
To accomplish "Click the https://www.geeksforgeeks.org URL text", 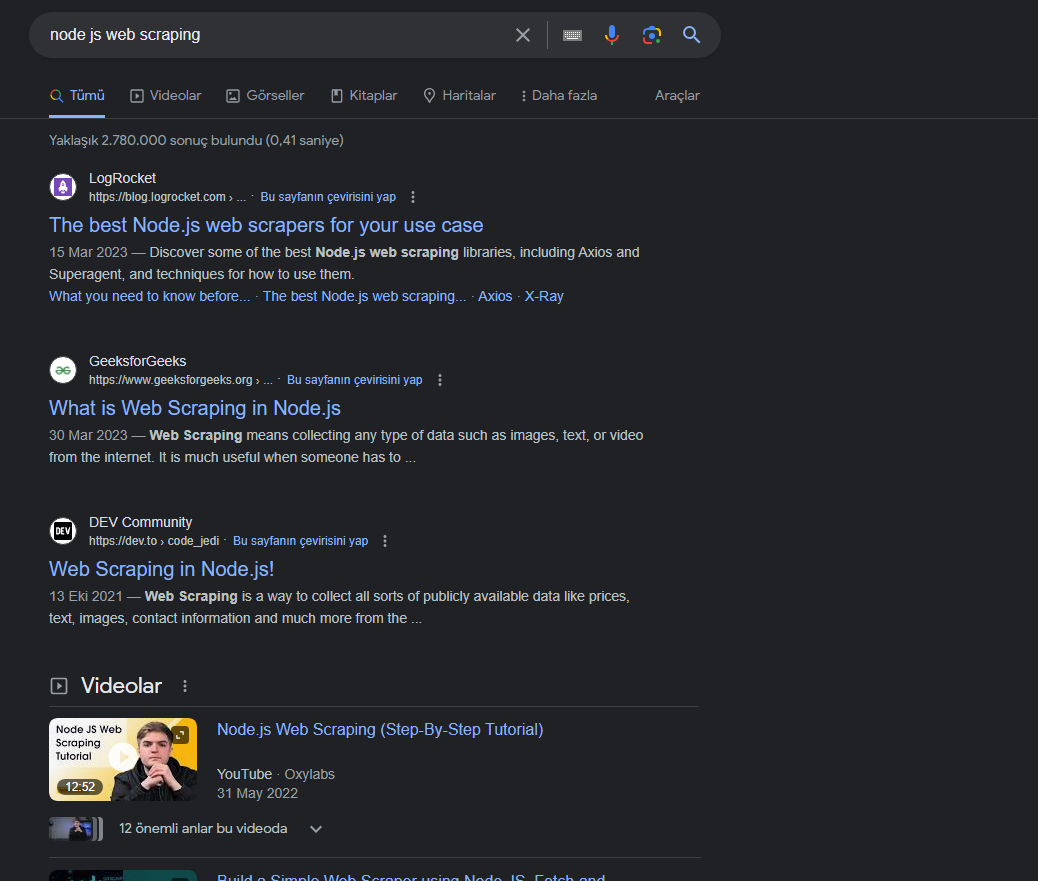I will 181,380.
